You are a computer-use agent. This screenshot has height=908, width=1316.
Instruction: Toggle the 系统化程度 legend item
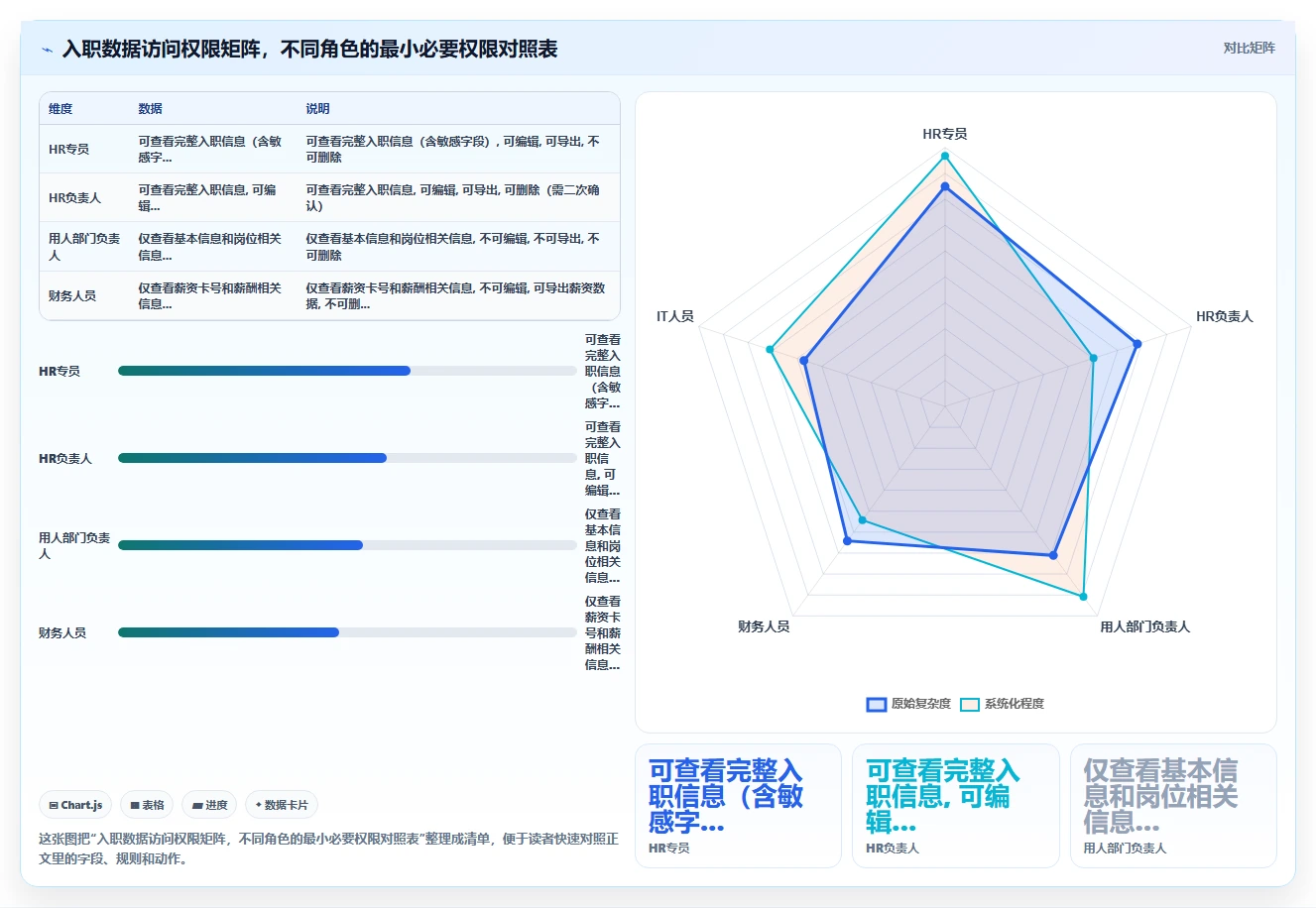pos(1002,704)
